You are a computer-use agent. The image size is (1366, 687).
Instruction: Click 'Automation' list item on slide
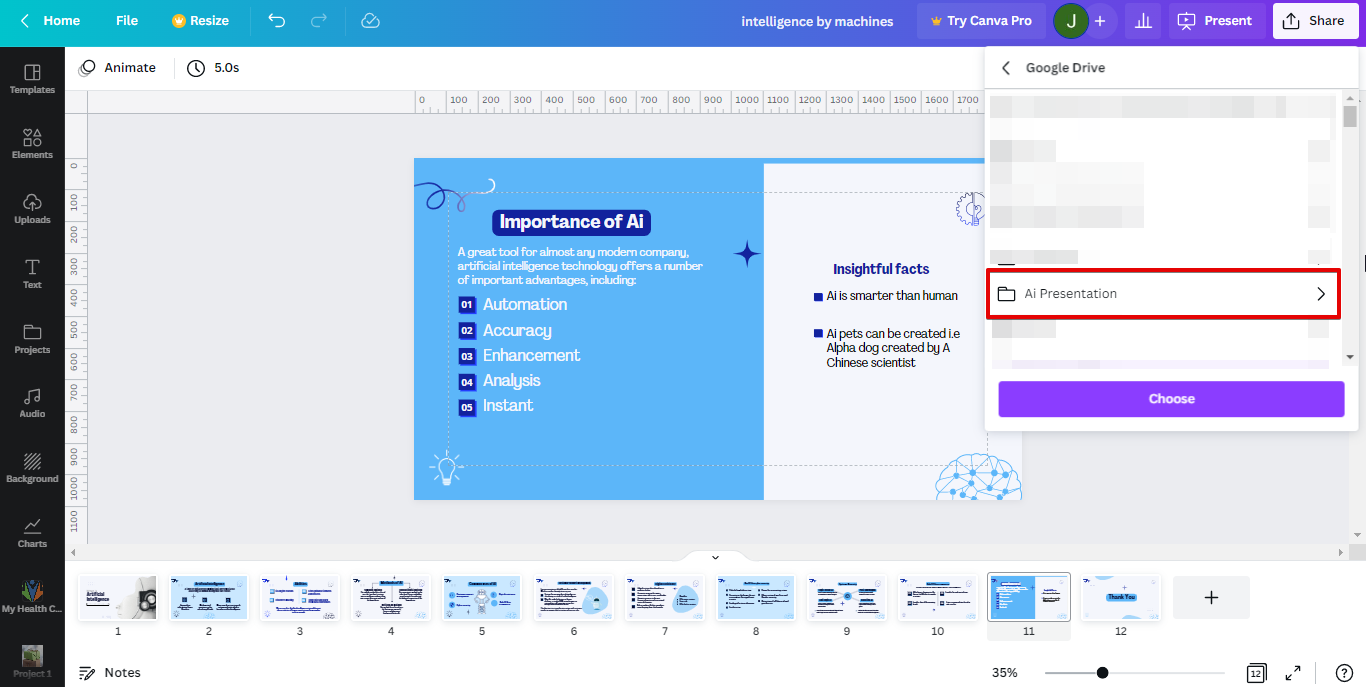tap(525, 304)
